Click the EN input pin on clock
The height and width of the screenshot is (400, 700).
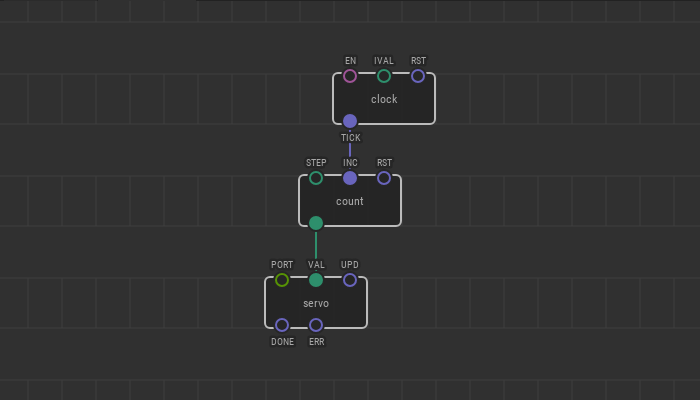point(350,76)
